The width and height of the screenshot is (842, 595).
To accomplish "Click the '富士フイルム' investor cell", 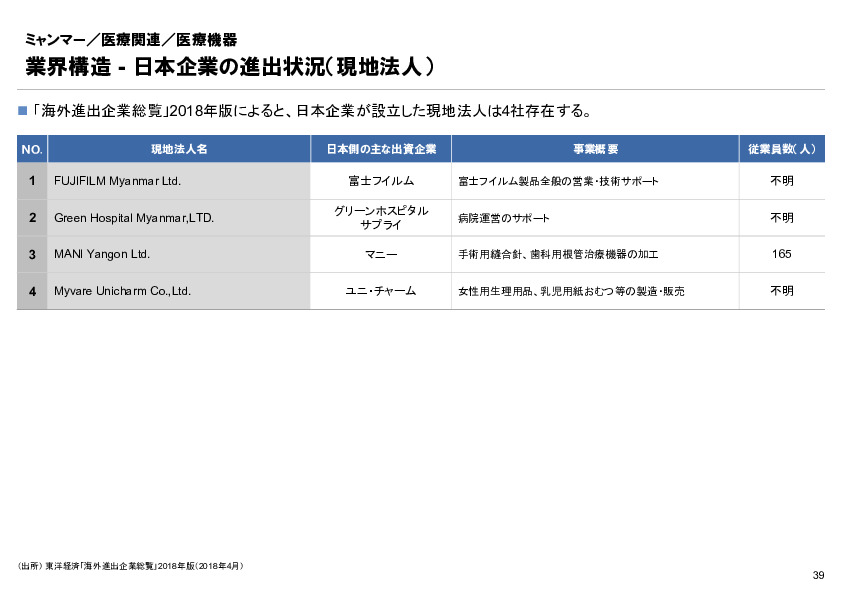I will point(381,181).
